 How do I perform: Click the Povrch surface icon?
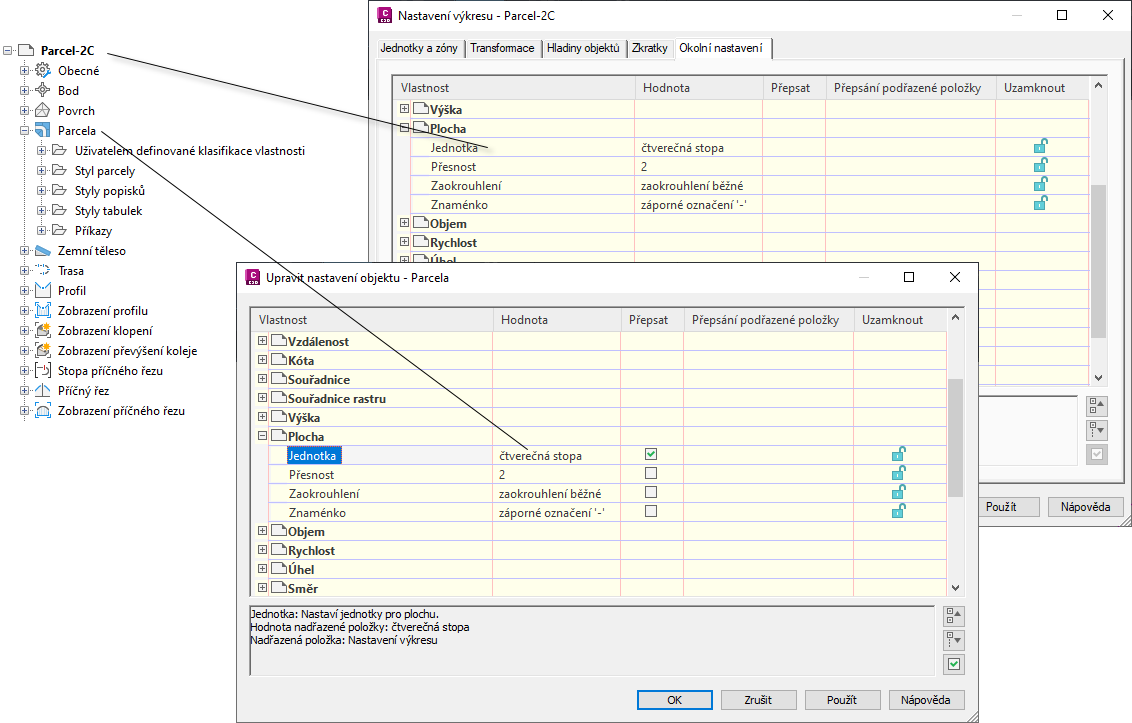pos(43,111)
